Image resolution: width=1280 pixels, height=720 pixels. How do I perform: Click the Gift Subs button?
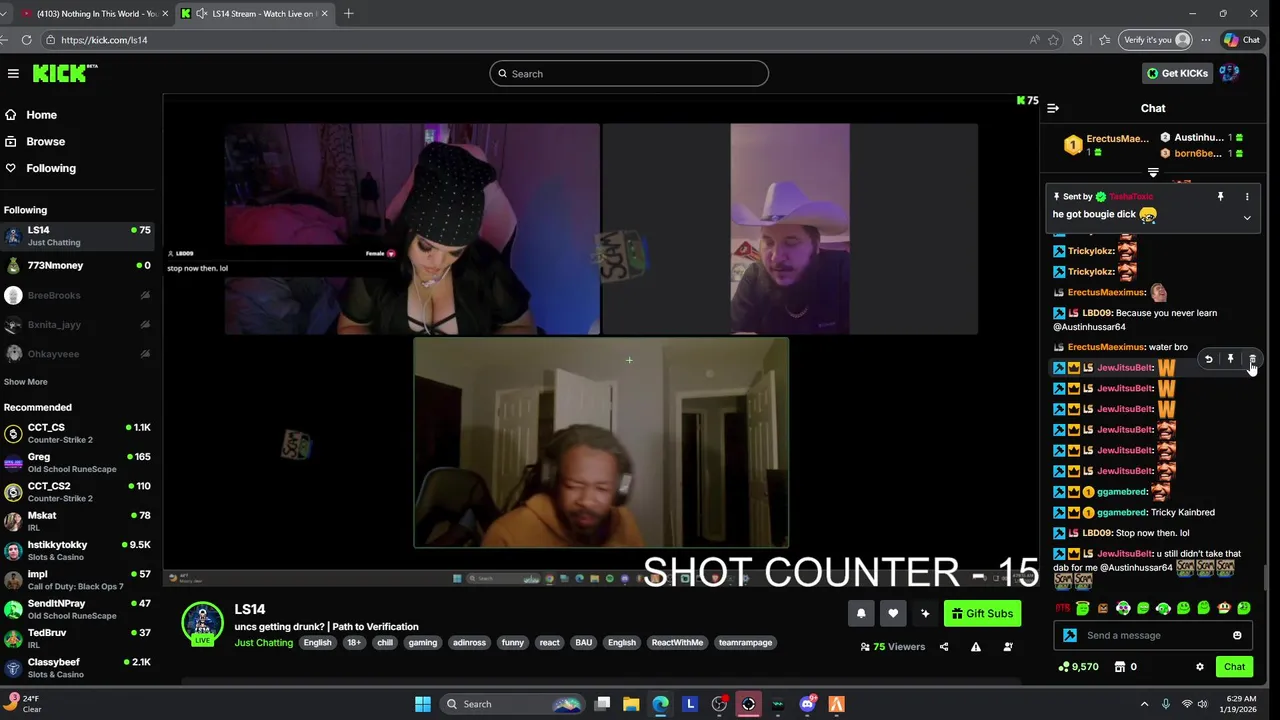coord(982,614)
